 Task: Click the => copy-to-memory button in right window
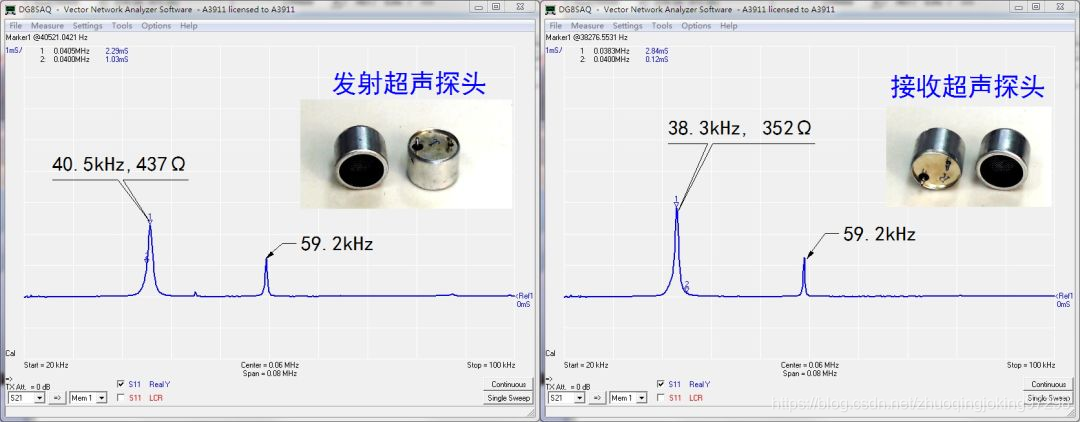[x=597, y=398]
